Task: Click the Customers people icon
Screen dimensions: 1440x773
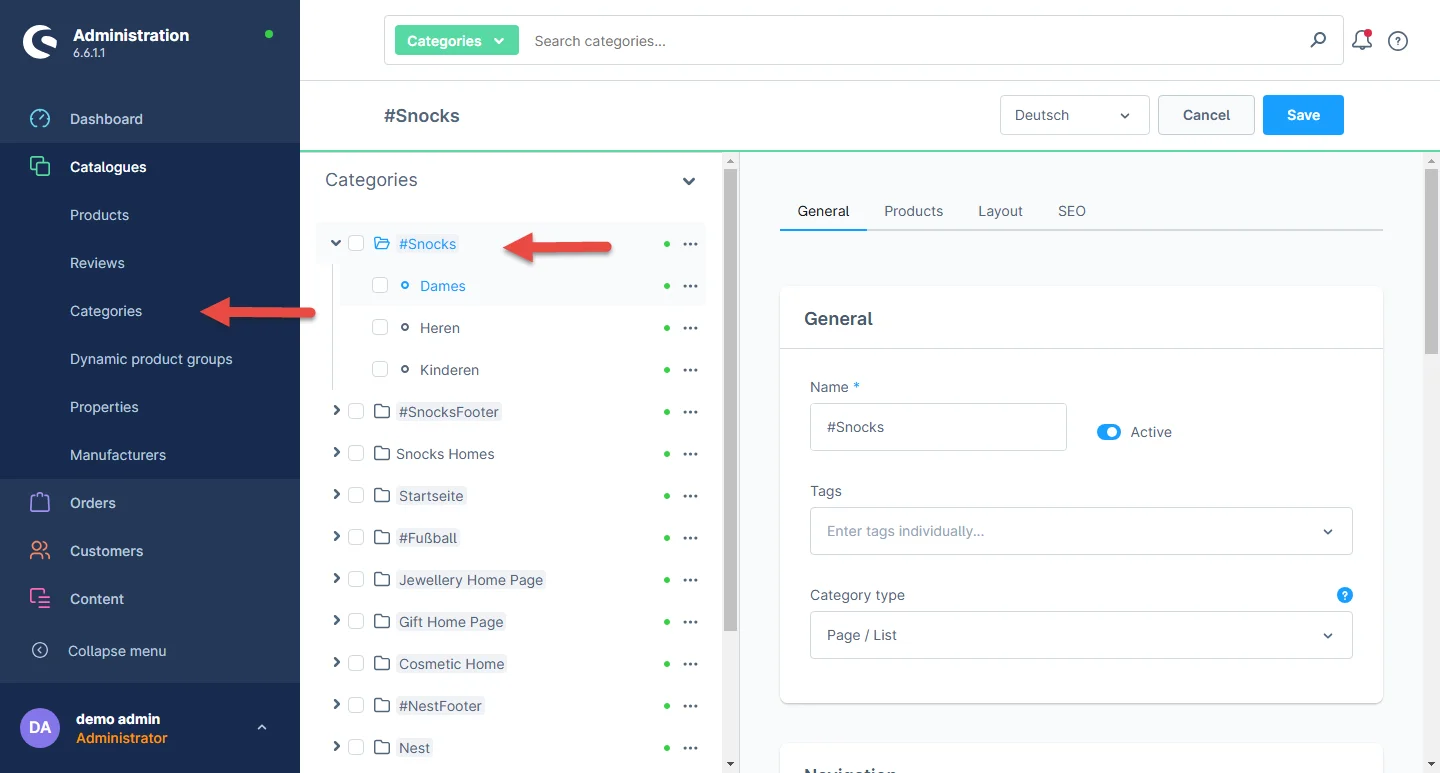Action: [x=40, y=551]
